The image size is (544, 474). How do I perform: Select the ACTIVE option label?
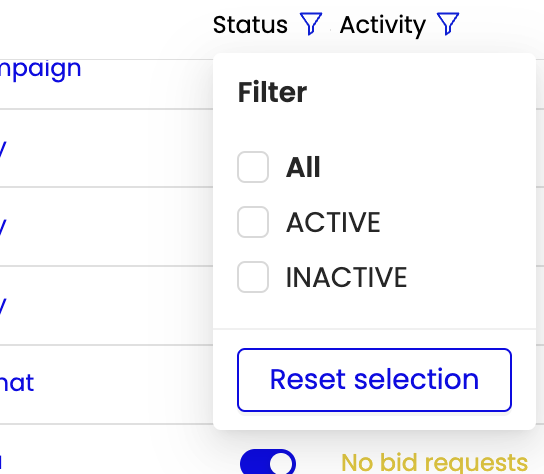[x=333, y=222]
